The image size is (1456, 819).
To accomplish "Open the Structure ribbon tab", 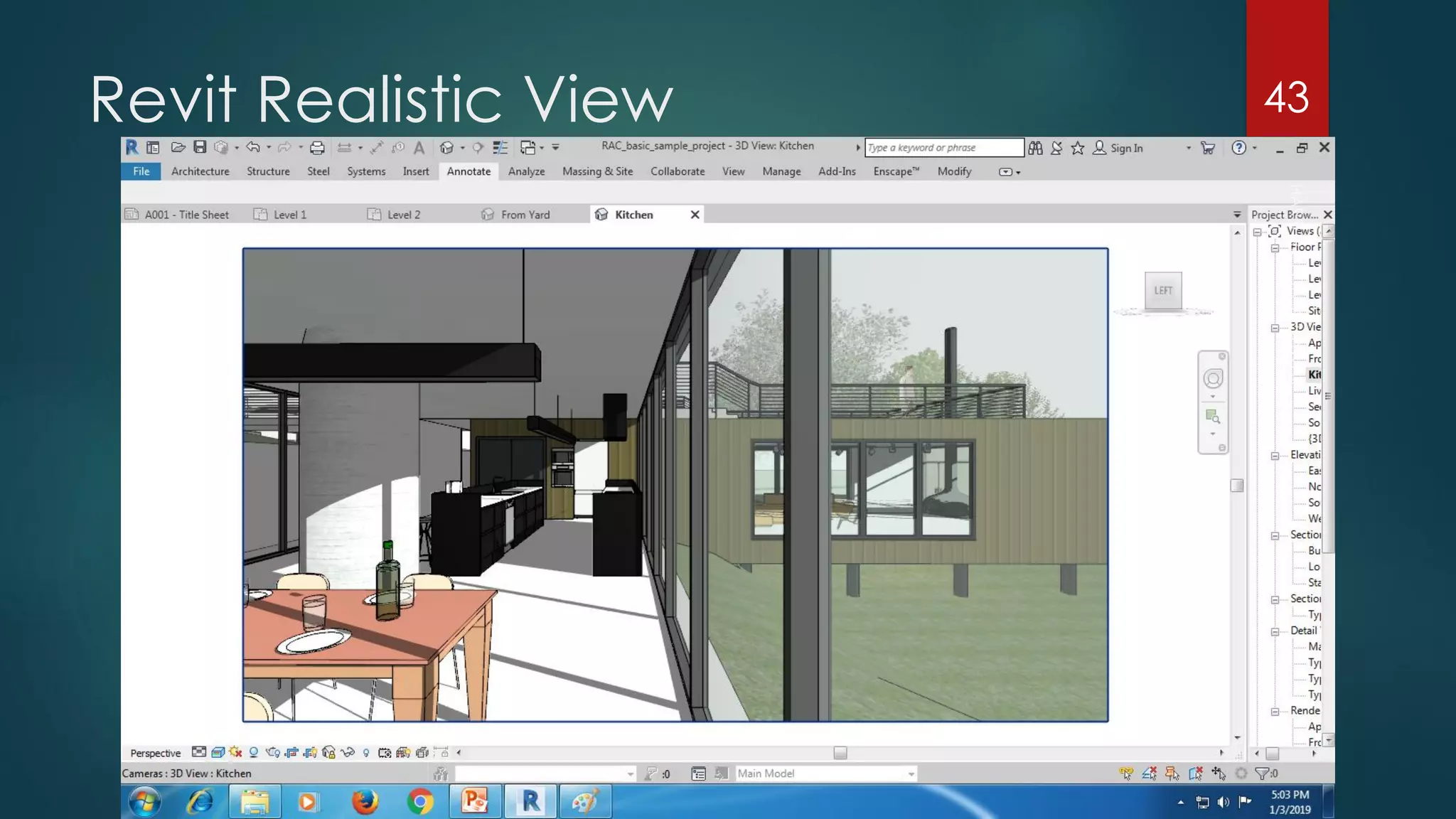I will [x=268, y=171].
